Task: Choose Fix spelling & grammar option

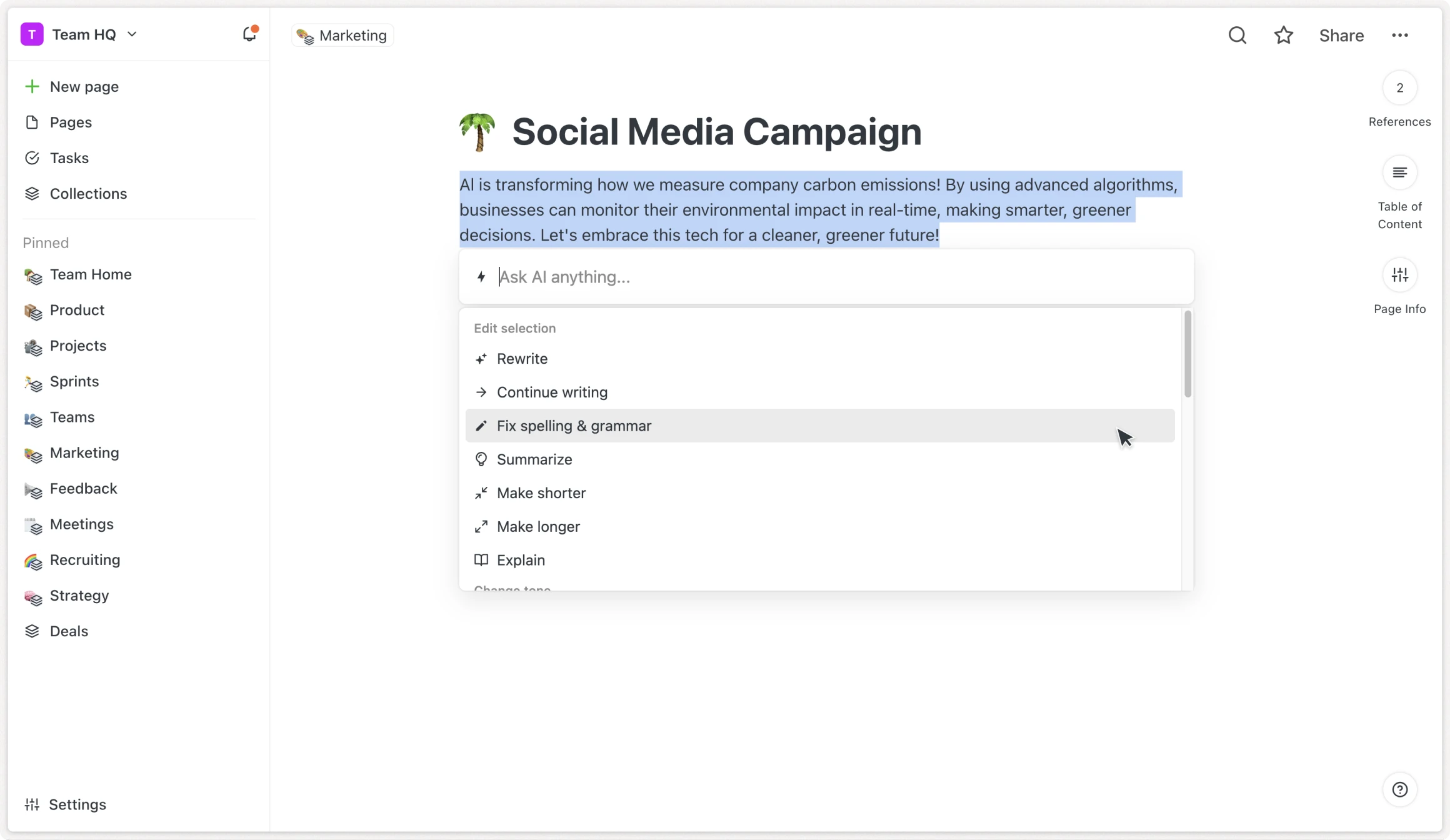Action: tap(574, 426)
